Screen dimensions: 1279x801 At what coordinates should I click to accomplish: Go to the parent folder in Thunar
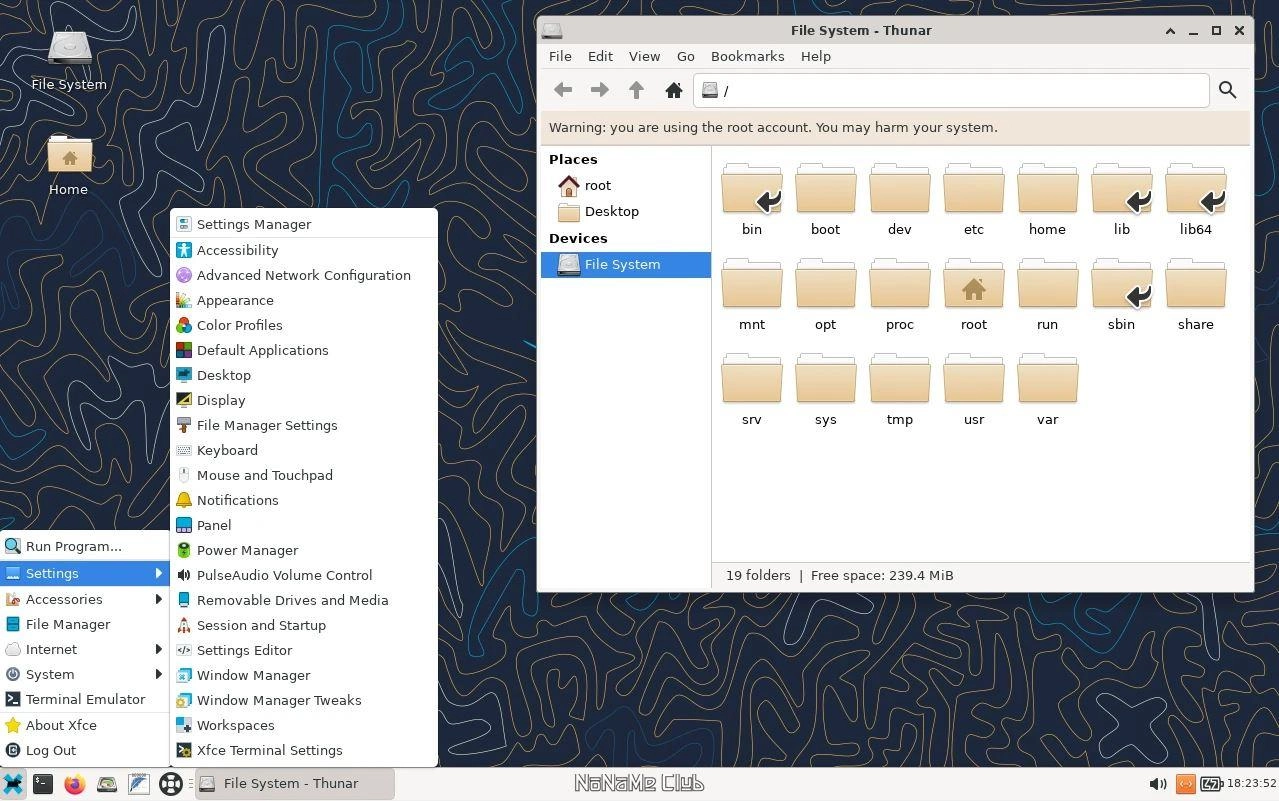636,90
